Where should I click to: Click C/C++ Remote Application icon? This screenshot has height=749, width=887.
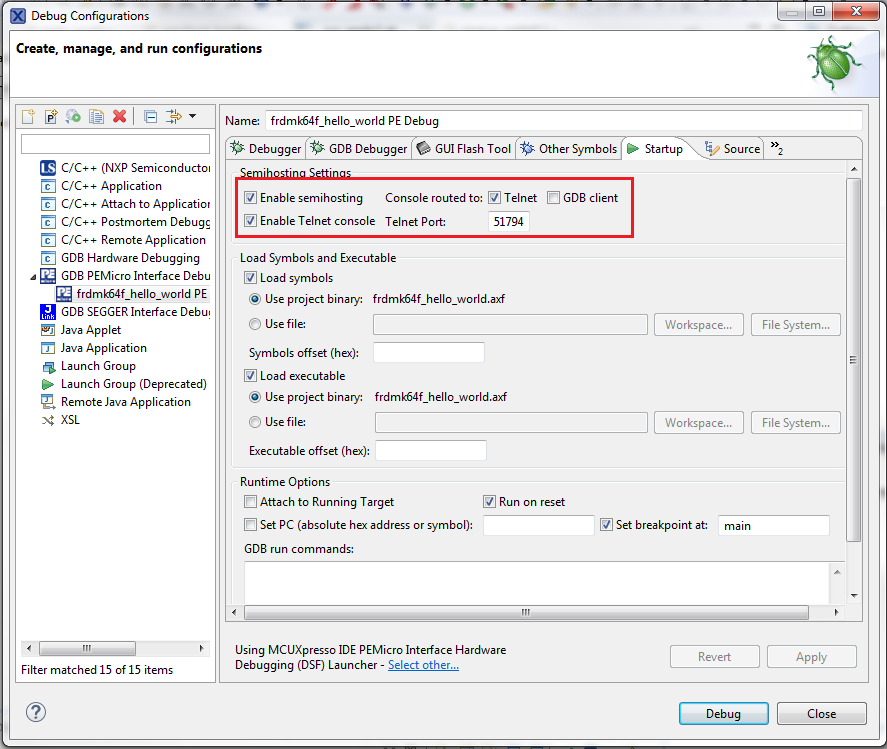click(x=48, y=240)
